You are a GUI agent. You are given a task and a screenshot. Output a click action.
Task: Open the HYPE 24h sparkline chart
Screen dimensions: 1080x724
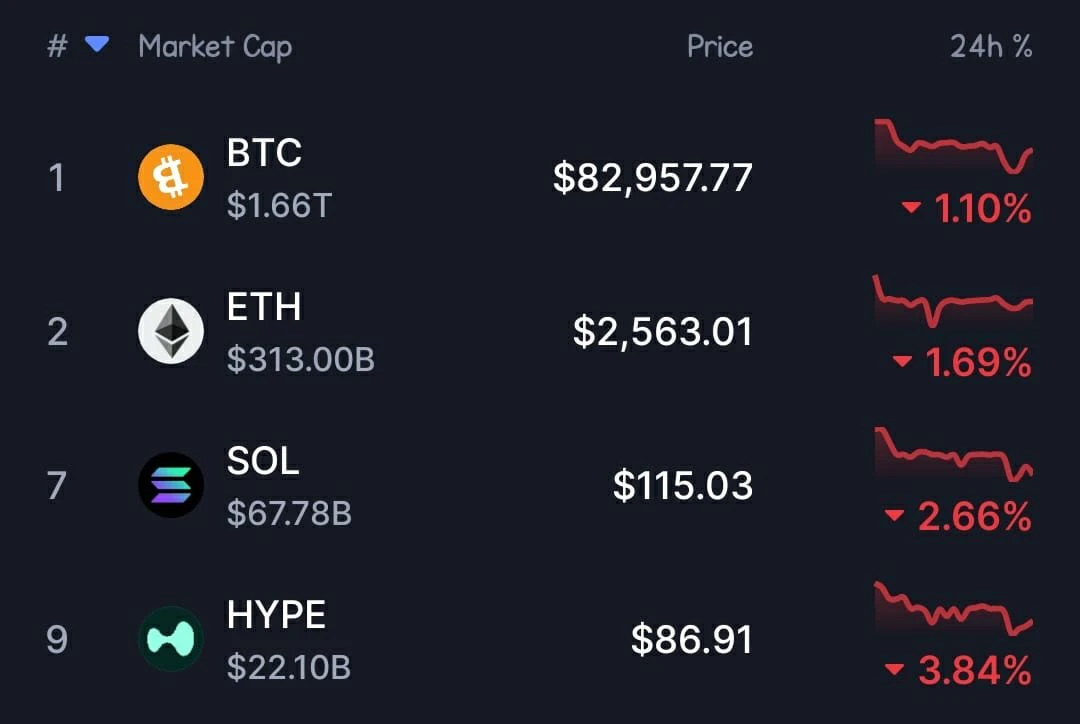coord(953,608)
